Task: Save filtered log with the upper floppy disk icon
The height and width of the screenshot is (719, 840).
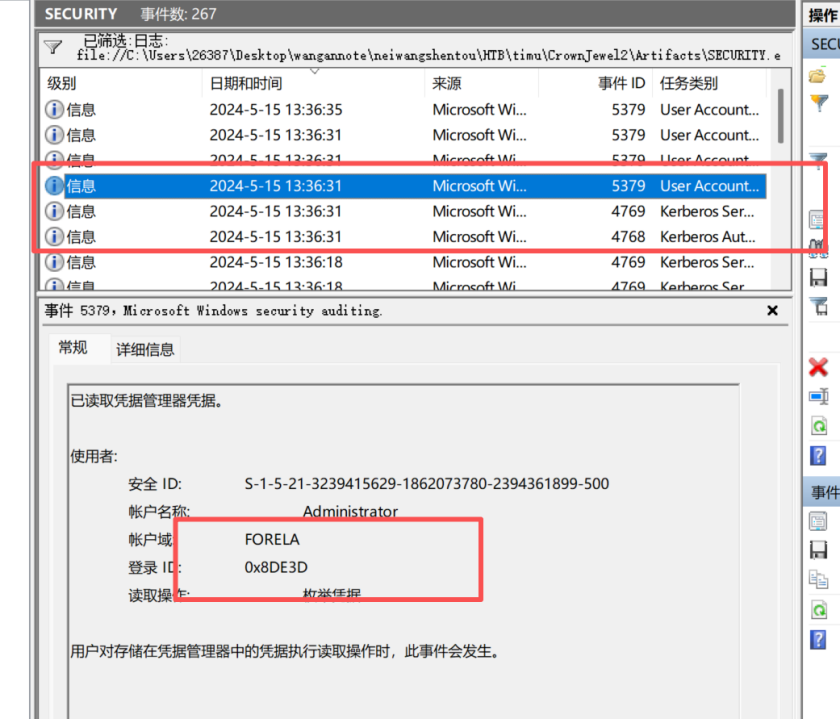Action: pos(819,277)
